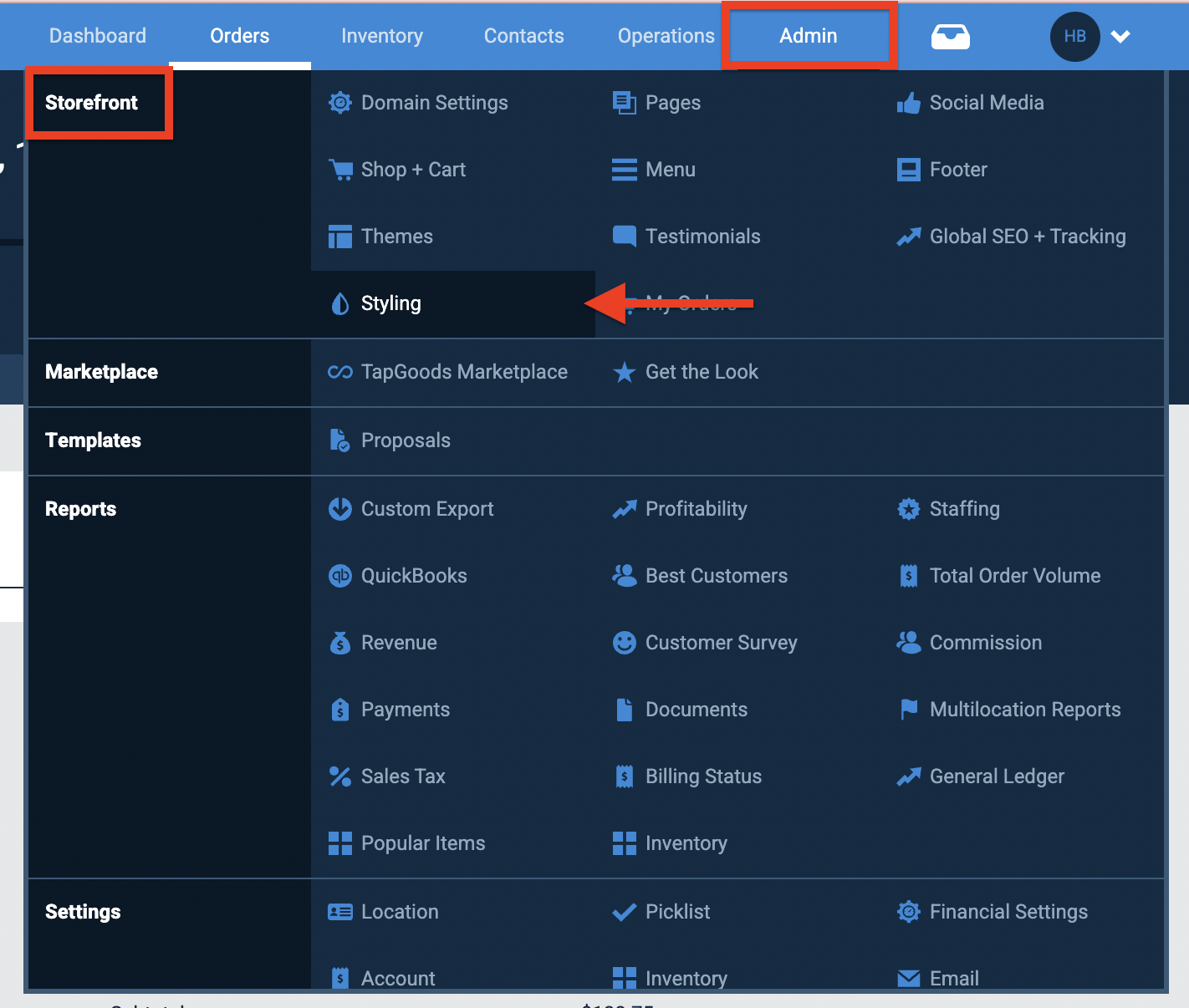Select the Styling droplet icon
Viewport: 1189px width, 1008px height.
[339, 303]
